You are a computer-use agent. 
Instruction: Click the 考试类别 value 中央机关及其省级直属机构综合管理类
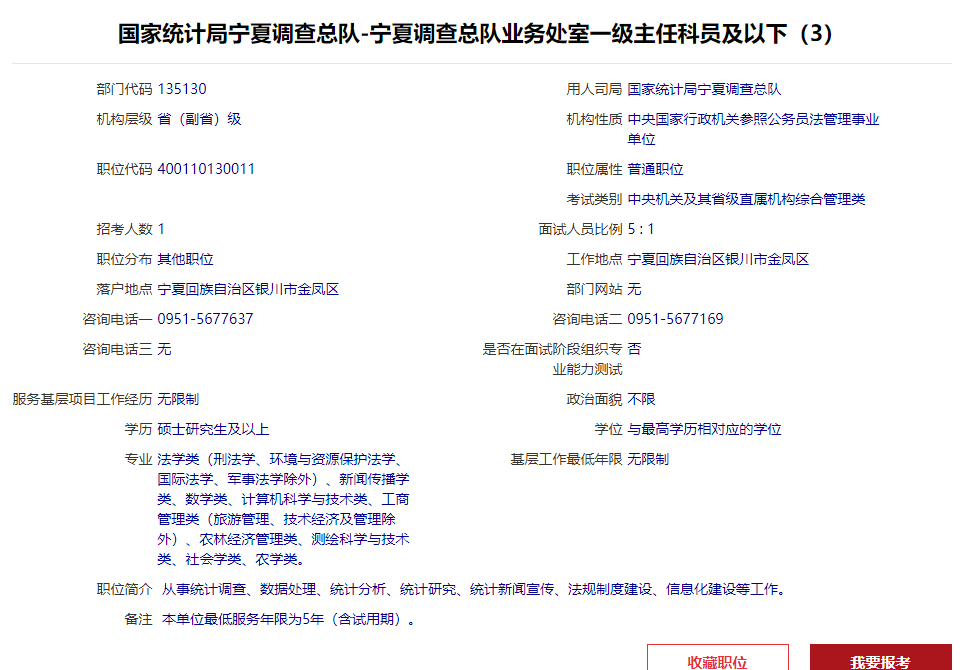(746, 199)
